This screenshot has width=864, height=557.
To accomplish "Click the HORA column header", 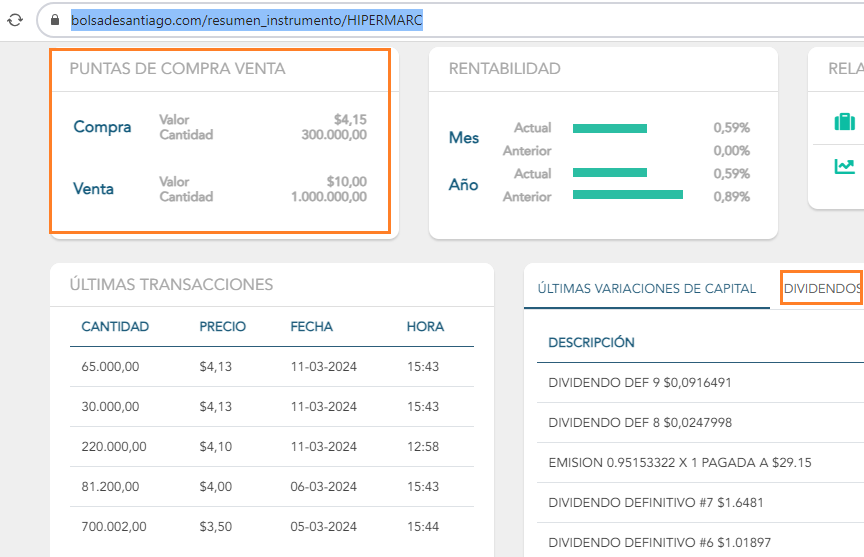I will (x=425, y=327).
